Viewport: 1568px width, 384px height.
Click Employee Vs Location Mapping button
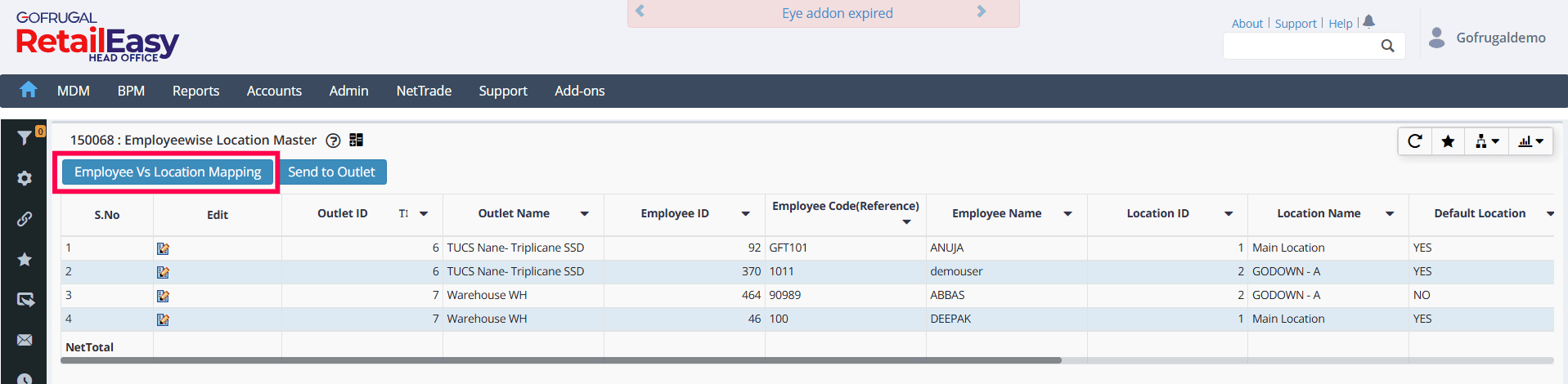(x=168, y=172)
